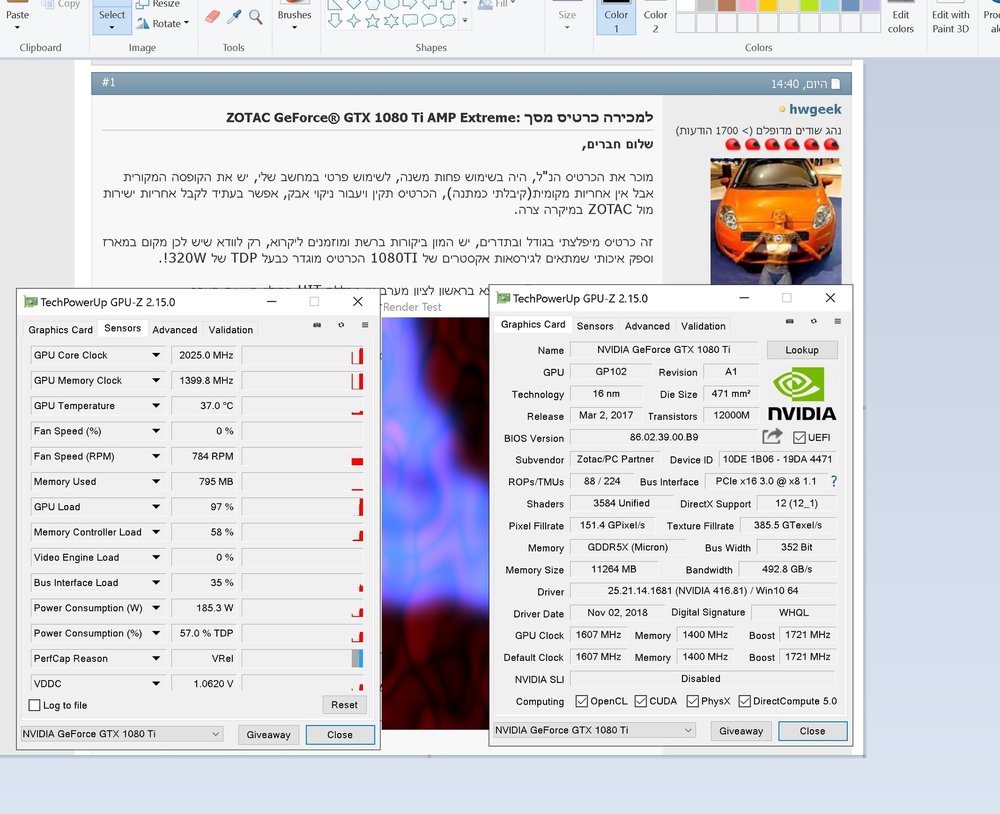Click the Rotate icon in Image group
This screenshot has height=814, width=1000.
point(143,24)
